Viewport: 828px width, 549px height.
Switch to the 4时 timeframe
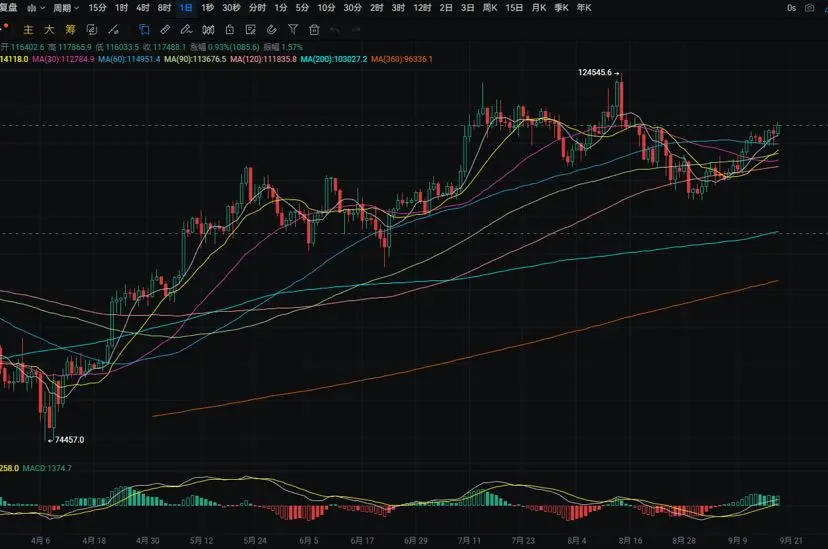point(143,8)
